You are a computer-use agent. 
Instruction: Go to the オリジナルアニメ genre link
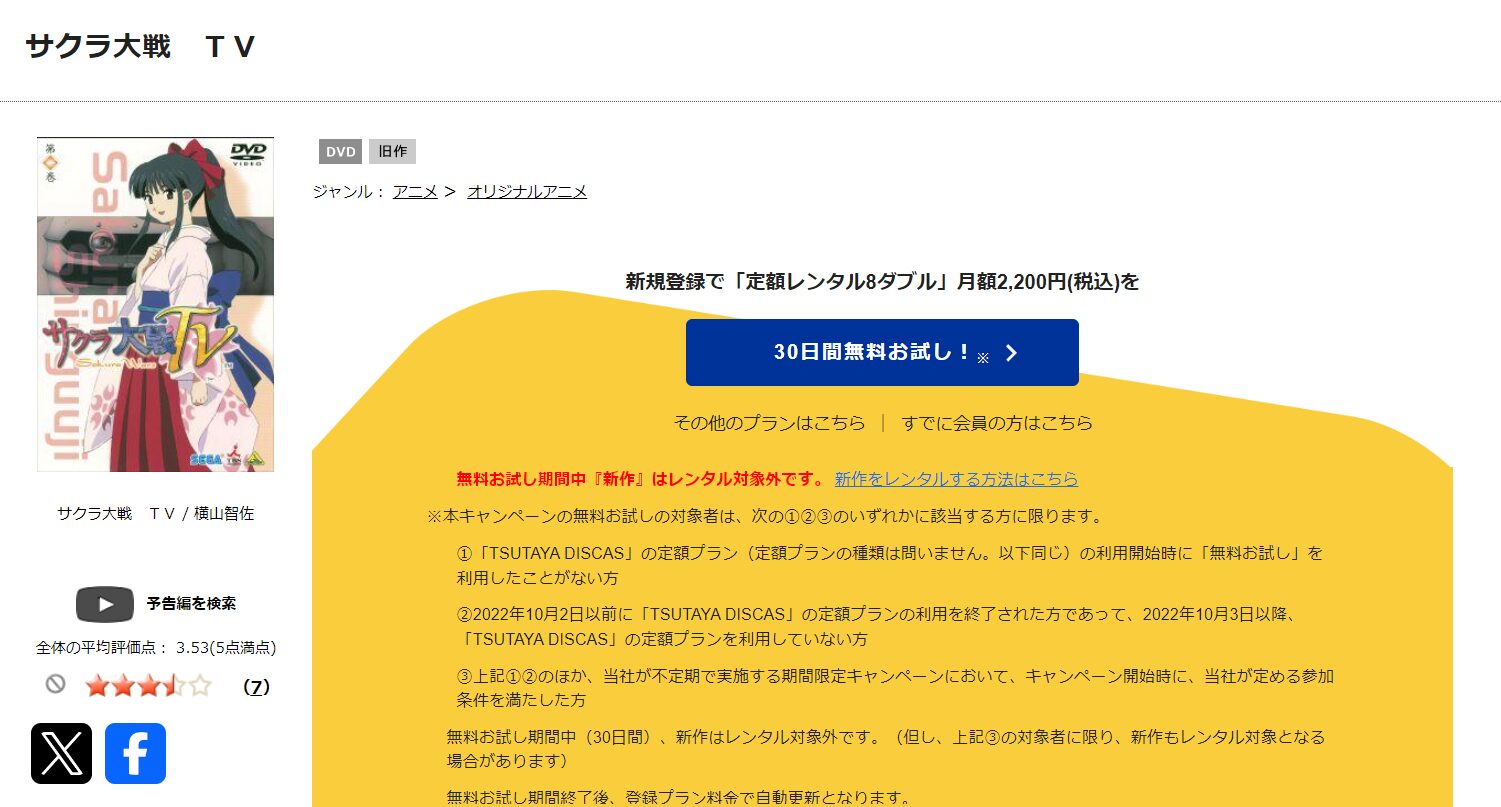coord(527,191)
